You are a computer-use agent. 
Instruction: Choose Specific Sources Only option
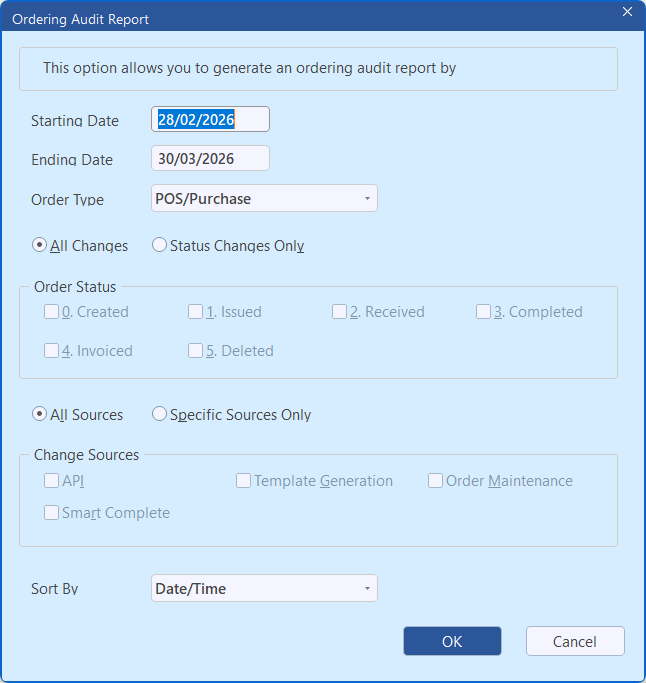(x=159, y=415)
